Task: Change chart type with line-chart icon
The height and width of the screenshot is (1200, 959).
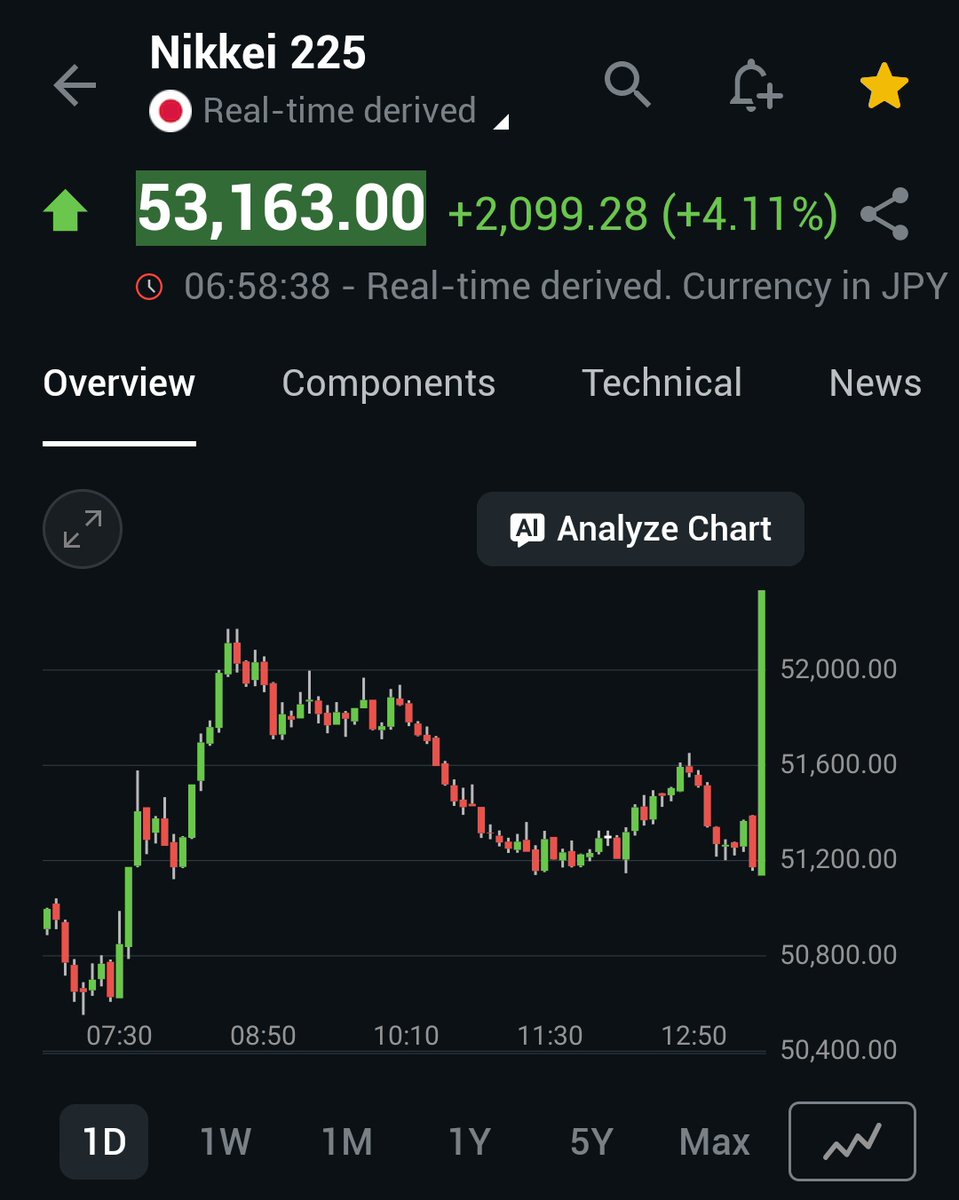Action: coord(852,1141)
